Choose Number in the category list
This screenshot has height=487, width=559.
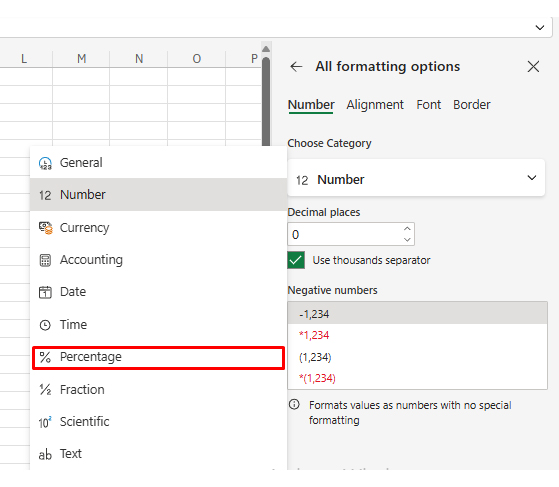tap(159, 195)
